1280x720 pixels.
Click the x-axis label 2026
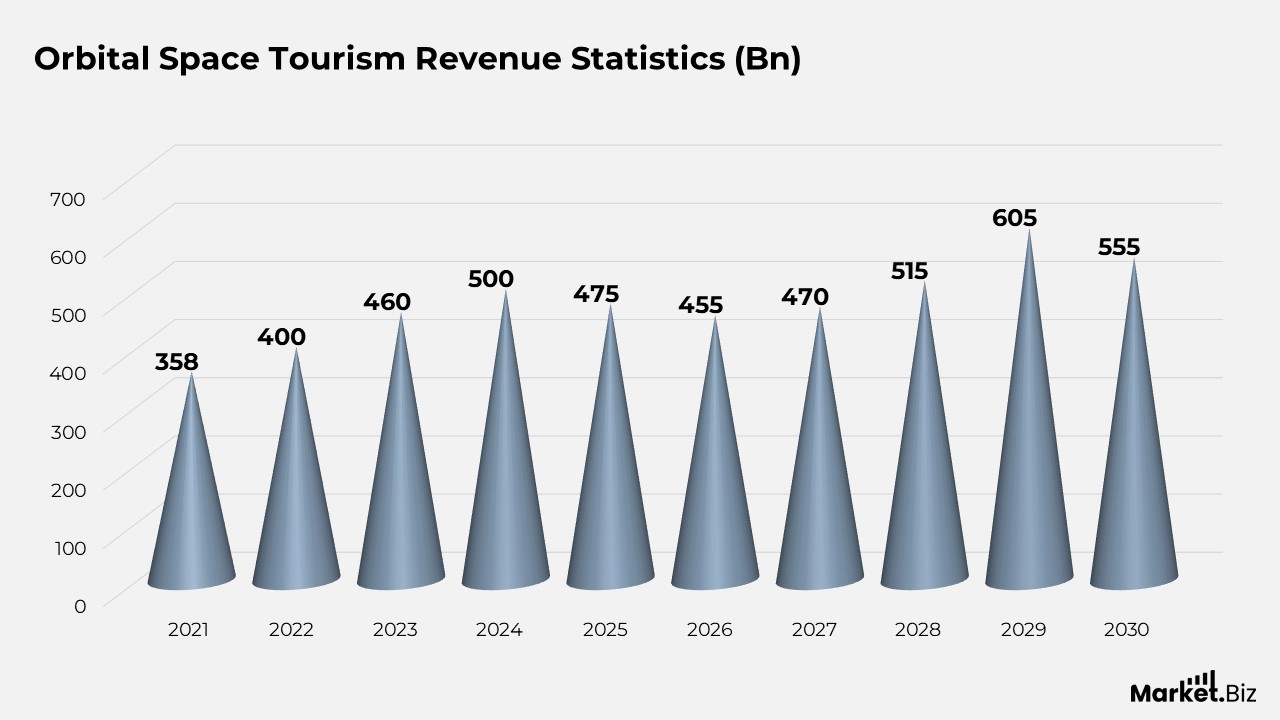coord(709,630)
